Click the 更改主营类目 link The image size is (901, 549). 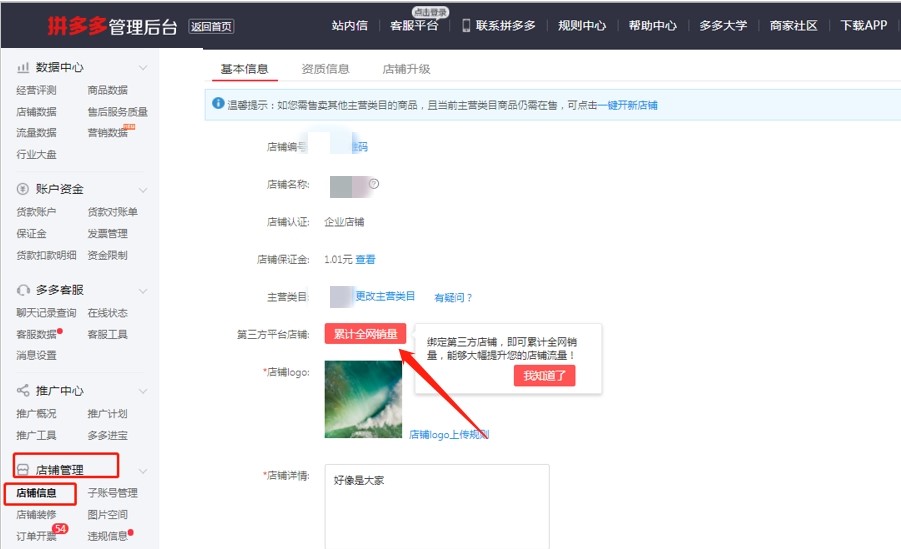(x=384, y=296)
